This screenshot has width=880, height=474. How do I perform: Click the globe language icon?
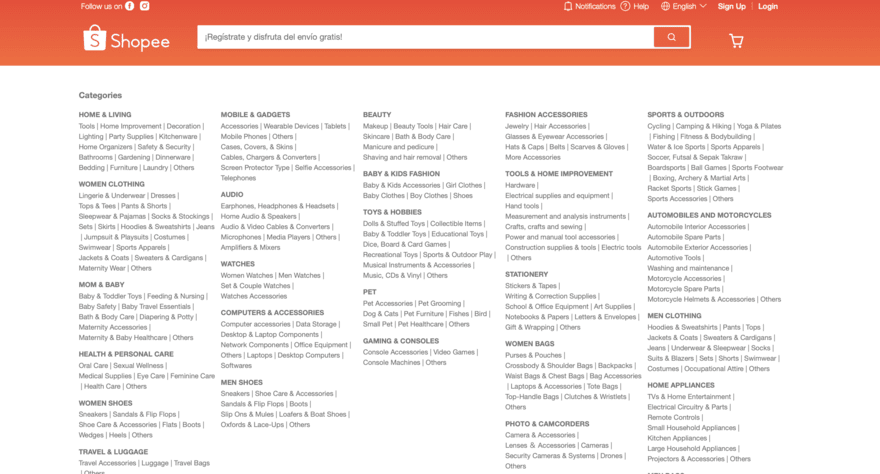[665, 6]
